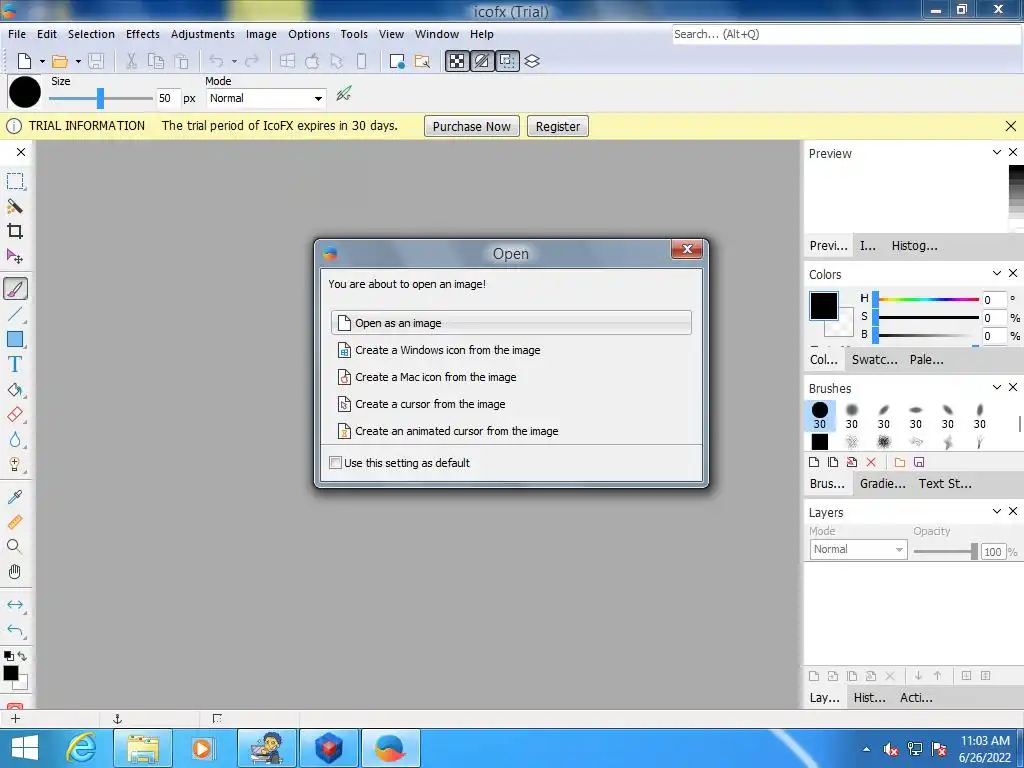The image size is (1024, 768).
Task: Toggle the checkerboard transparency button
Action: click(457, 61)
